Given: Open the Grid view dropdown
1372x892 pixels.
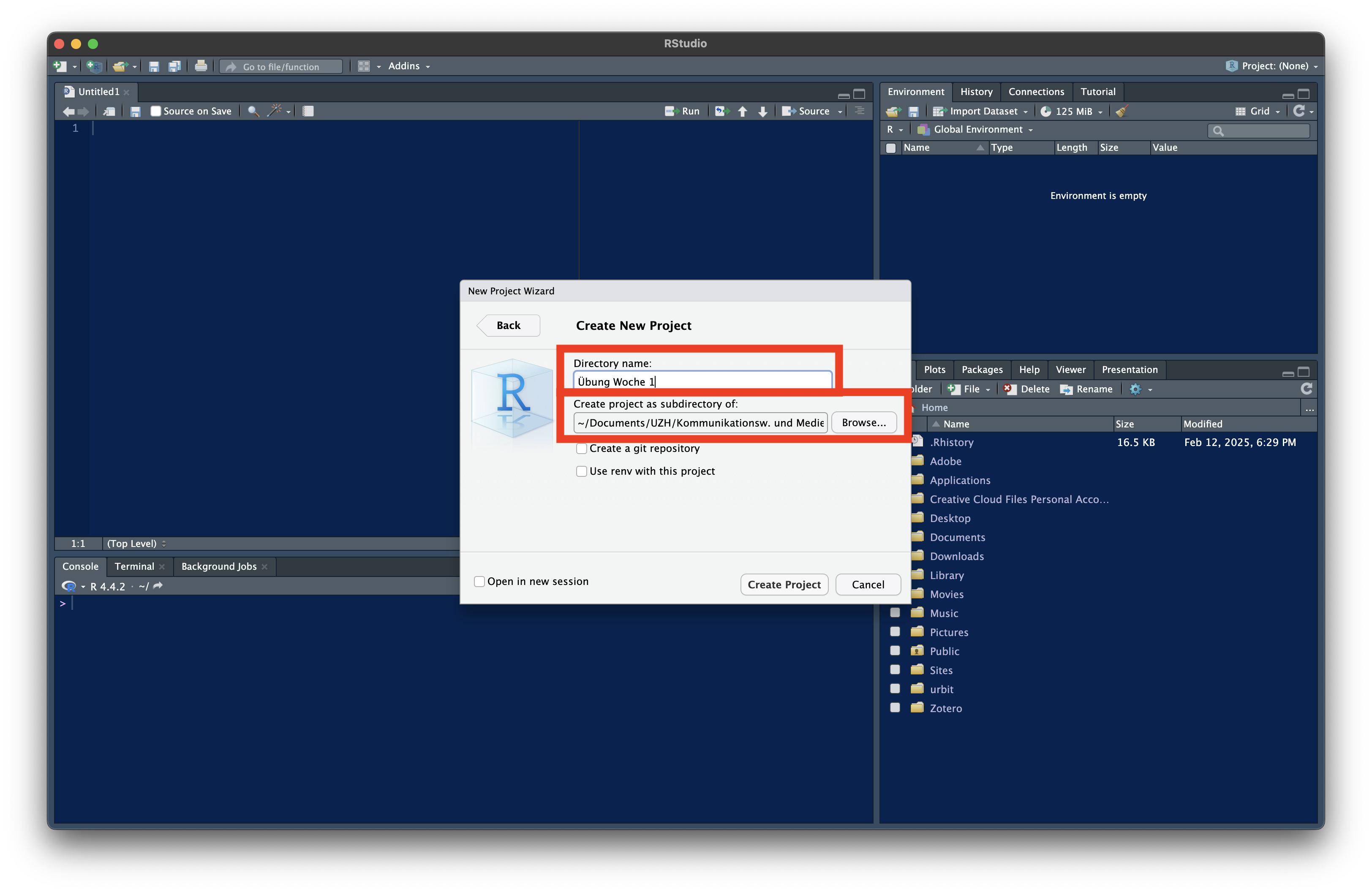Looking at the screenshot, I should pyautogui.click(x=1258, y=111).
